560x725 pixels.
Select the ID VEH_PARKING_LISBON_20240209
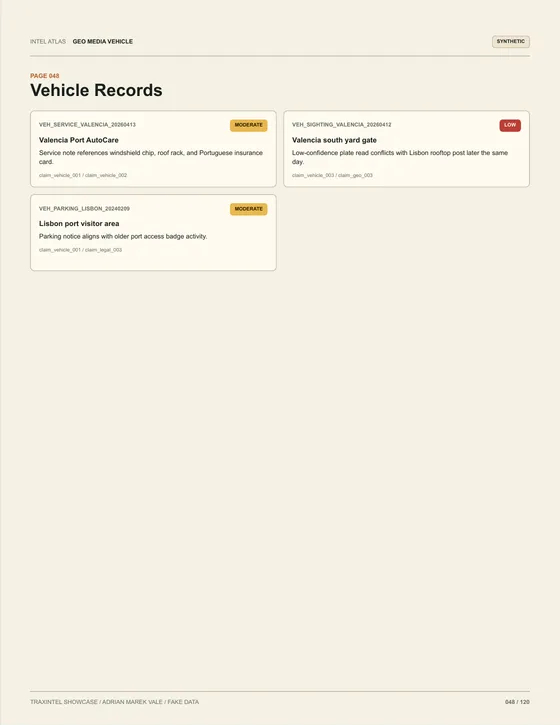(x=84, y=209)
